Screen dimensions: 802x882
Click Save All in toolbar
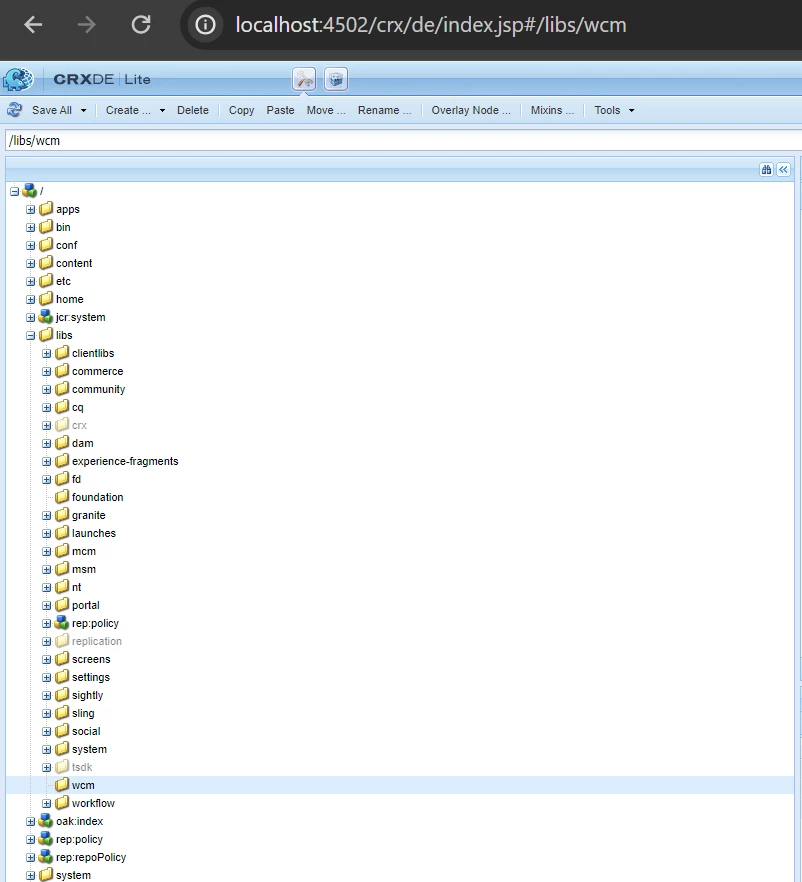pyautogui.click(x=52, y=110)
